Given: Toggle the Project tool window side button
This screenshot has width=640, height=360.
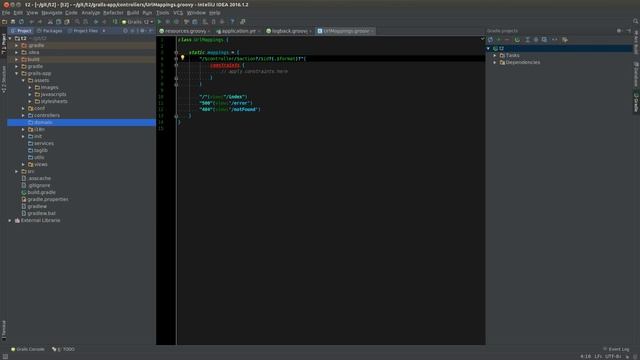Looking at the screenshot, I should point(4,44).
